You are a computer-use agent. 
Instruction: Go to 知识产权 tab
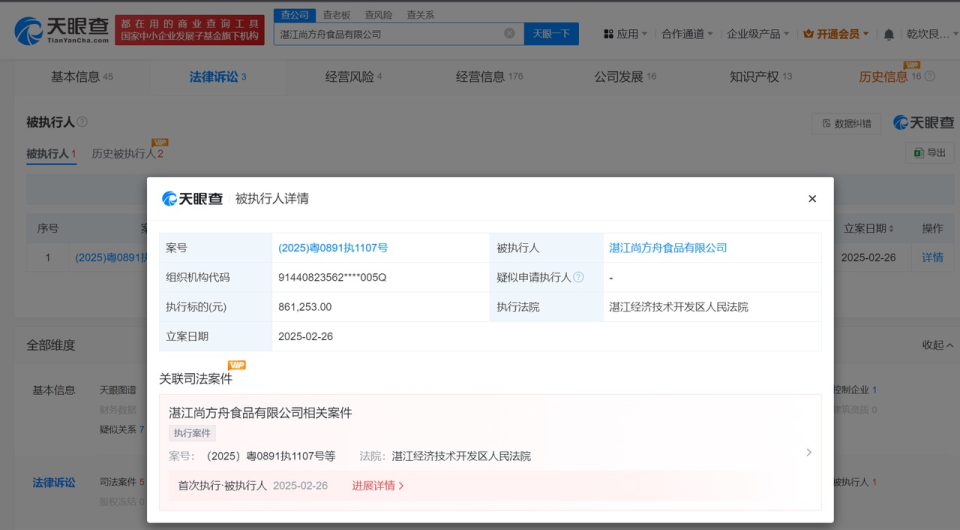760,77
